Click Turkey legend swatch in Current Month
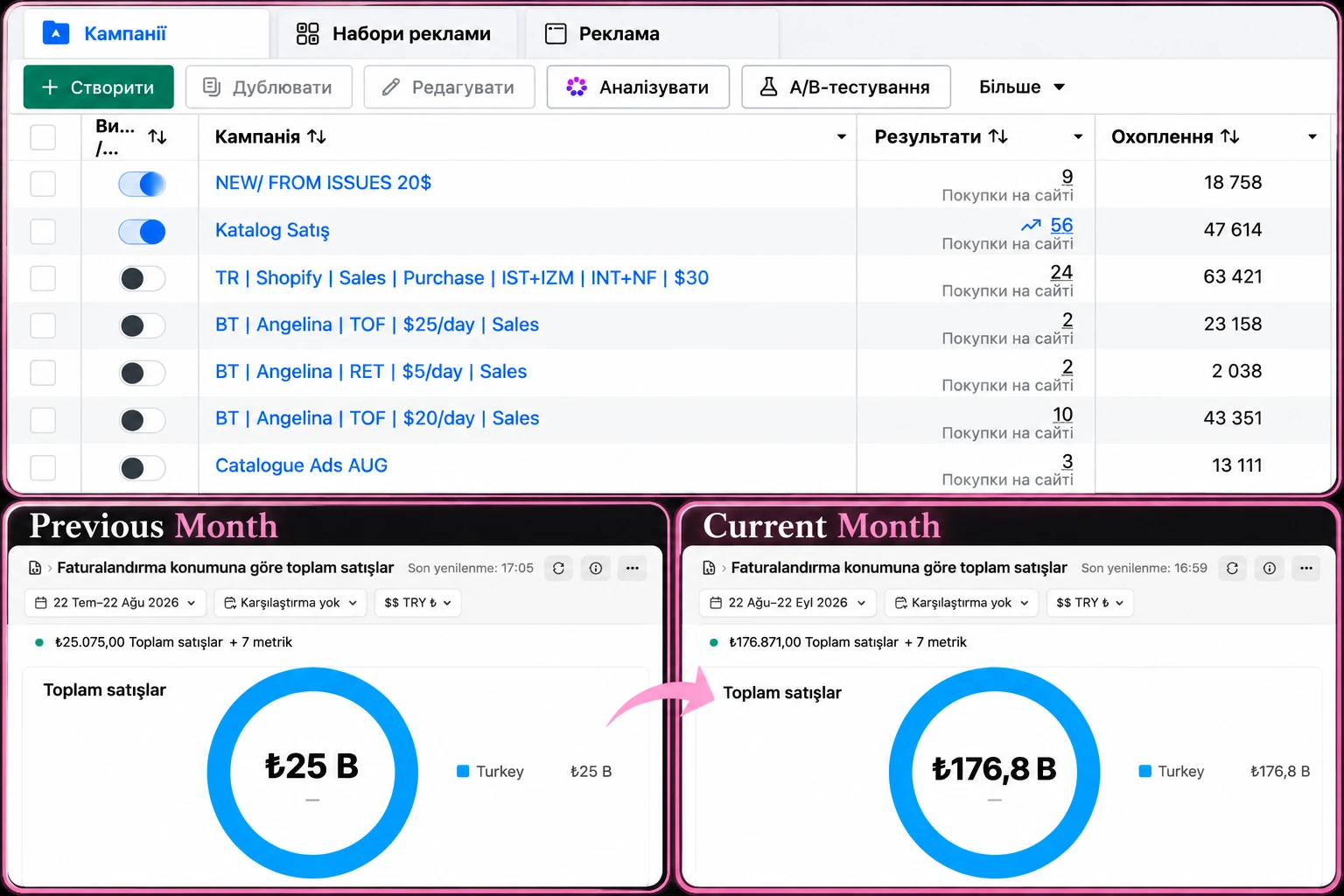Image resolution: width=1344 pixels, height=896 pixels. [1144, 771]
